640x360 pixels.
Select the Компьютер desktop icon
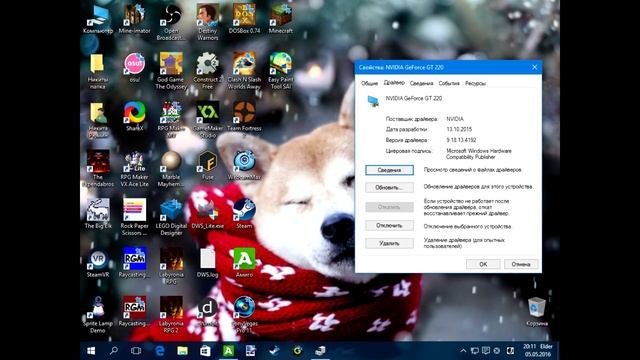click(x=98, y=19)
